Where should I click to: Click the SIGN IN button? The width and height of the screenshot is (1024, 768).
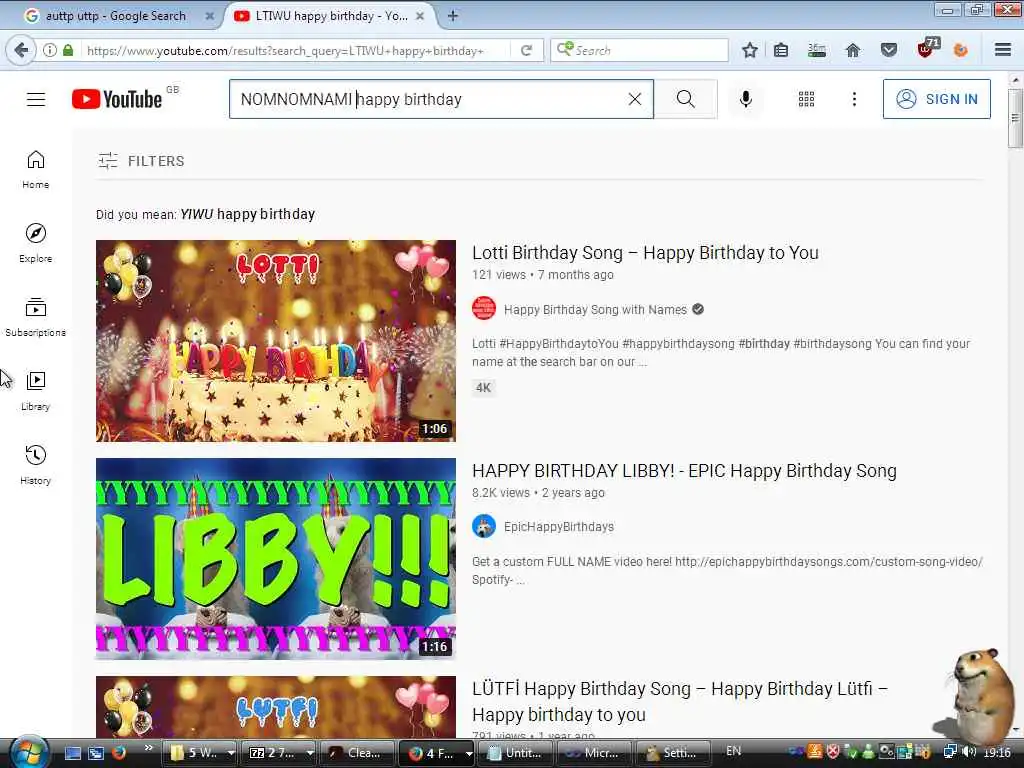click(936, 99)
